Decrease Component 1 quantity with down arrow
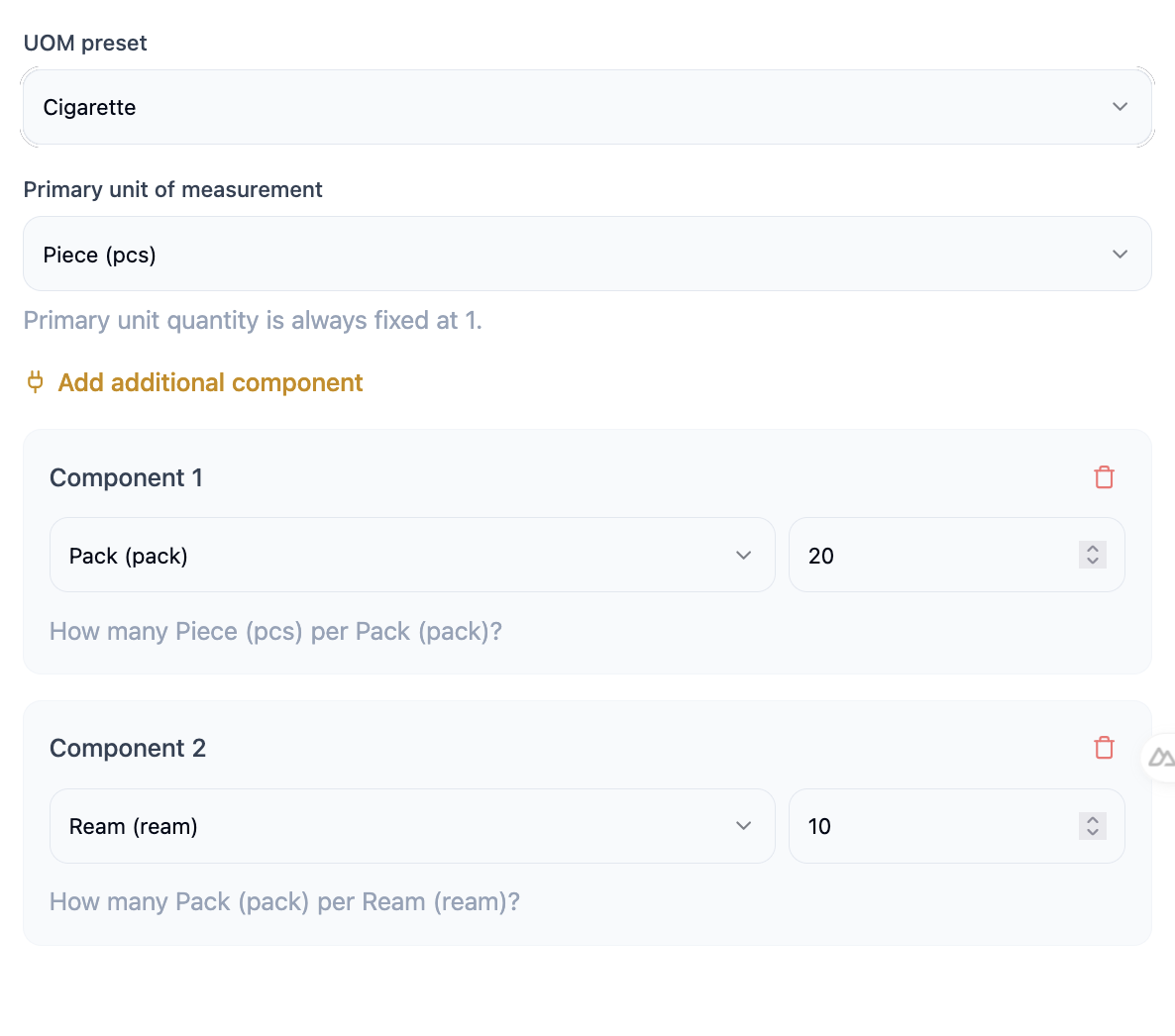1175x1036 pixels. [1092, 562]
